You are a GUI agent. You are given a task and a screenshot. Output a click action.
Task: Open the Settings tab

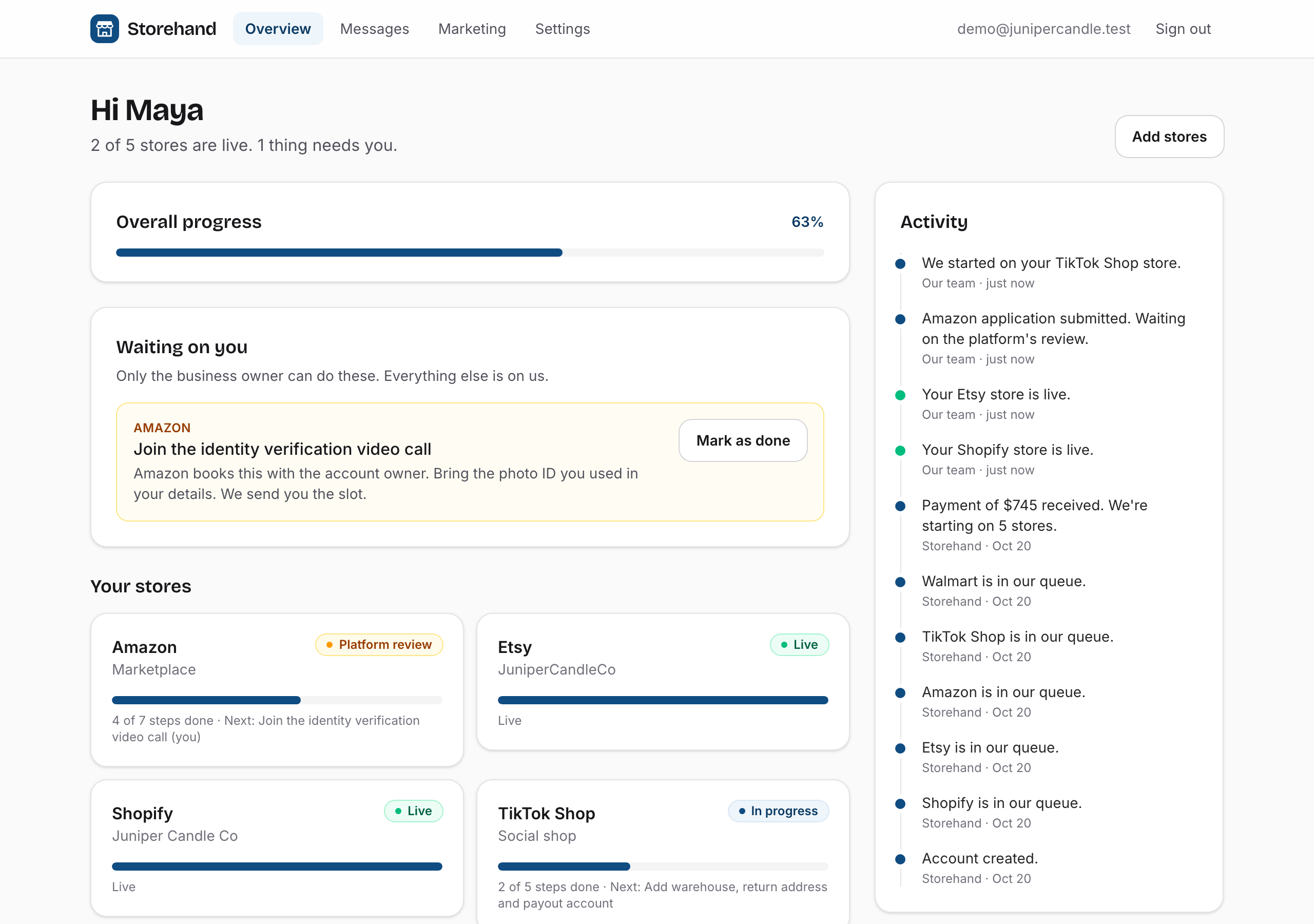coord(562,29)
